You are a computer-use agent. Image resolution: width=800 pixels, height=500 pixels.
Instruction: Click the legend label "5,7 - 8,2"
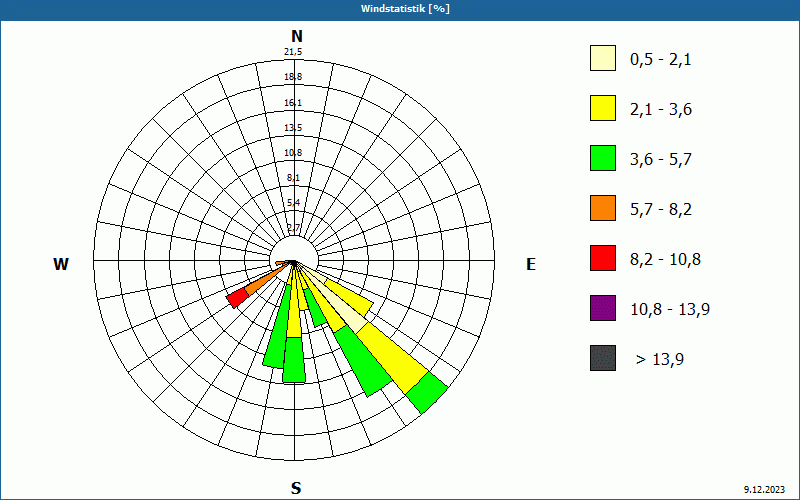pos(661,210)
